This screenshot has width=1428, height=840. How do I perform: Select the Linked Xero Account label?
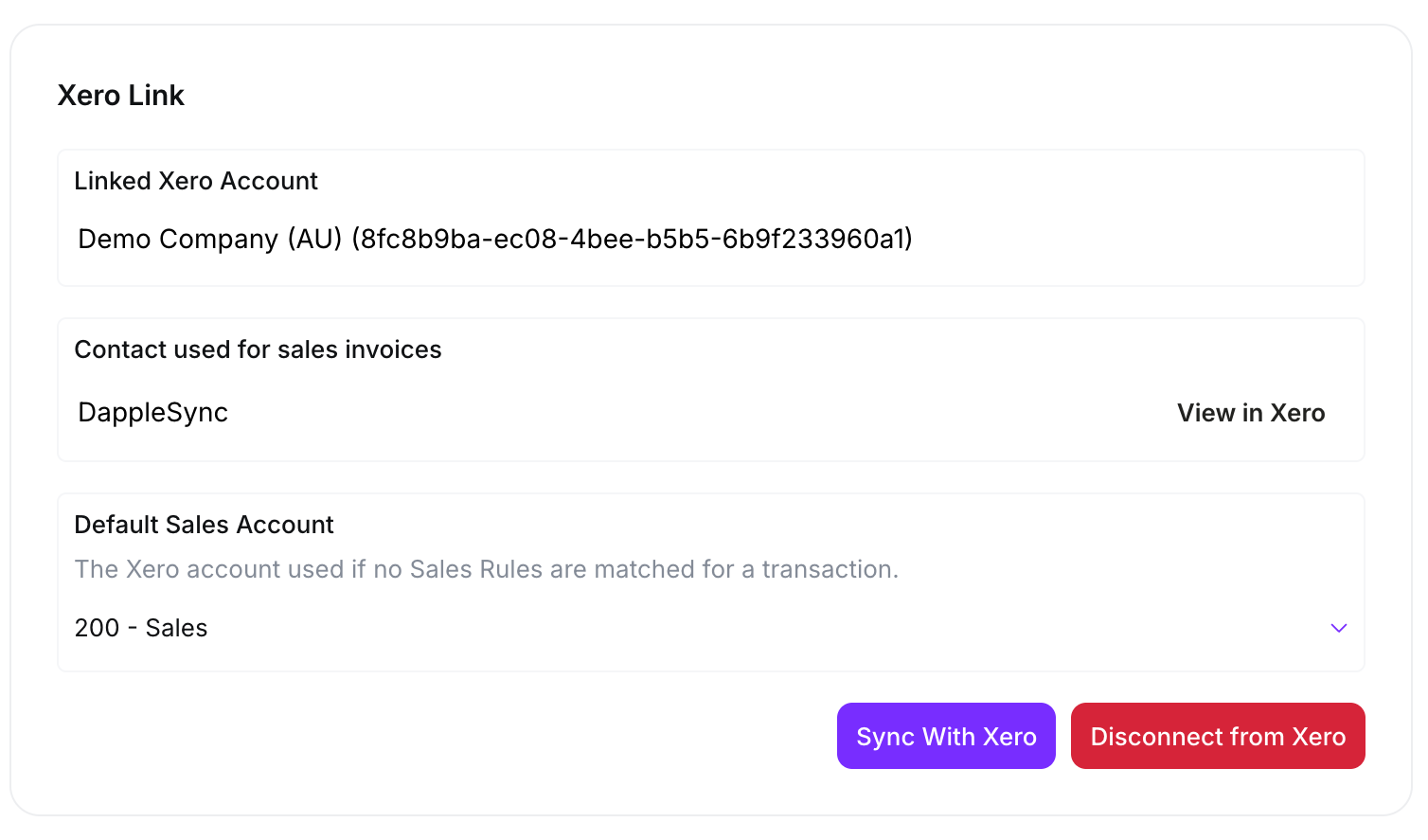tap(196, 181)
